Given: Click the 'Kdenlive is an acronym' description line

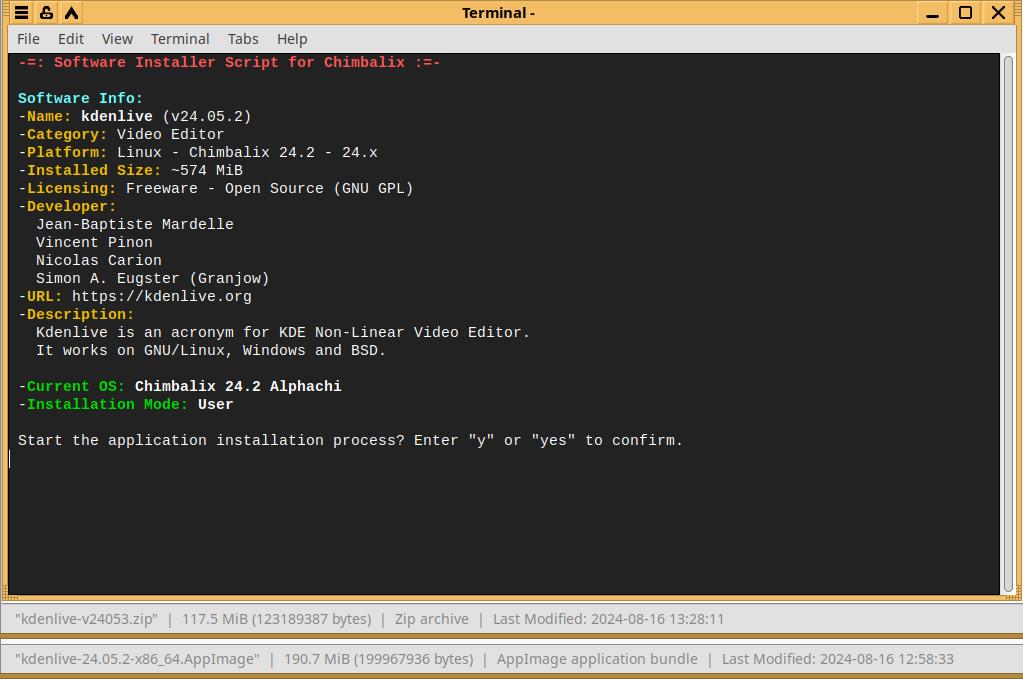Looking at the screenshot, I should [x=282, y=333].
